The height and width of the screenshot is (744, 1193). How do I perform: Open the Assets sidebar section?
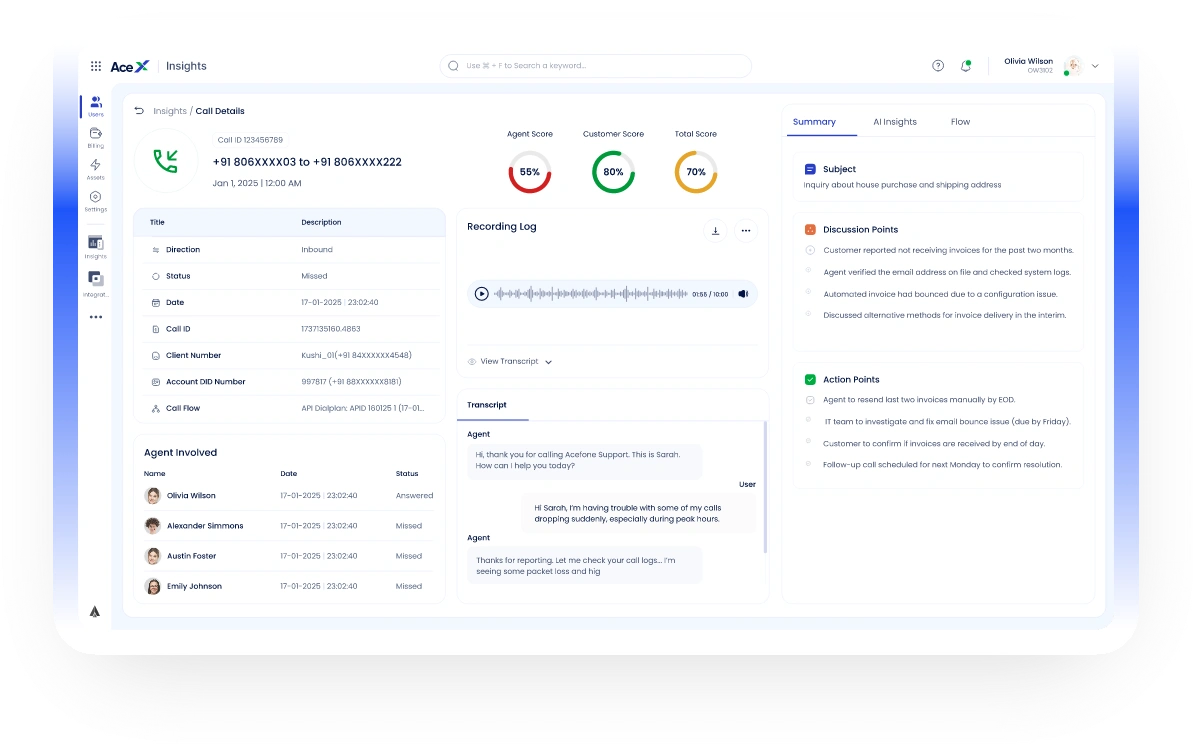point(96,169)
